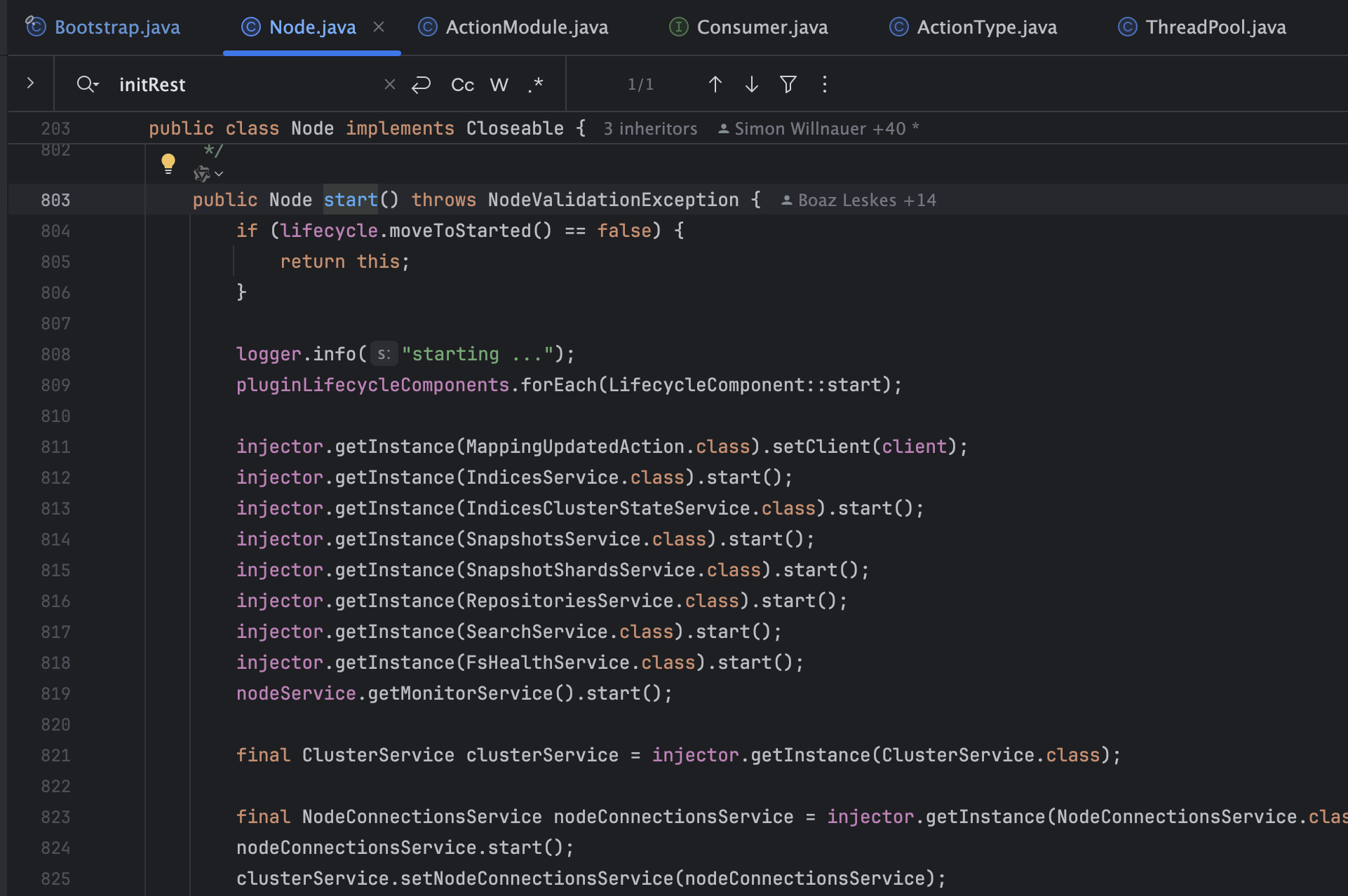Click the start method name
The height and width of the screenshot is (896, 1348).
point(351,200)
